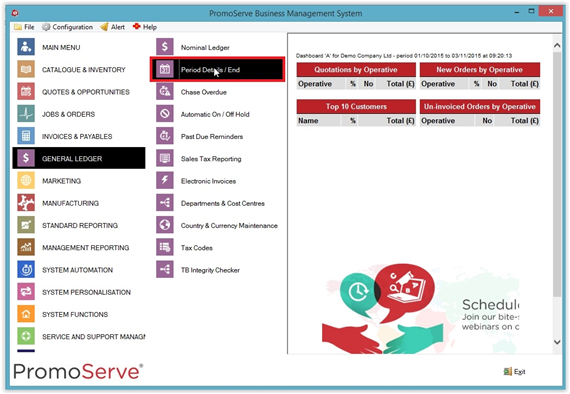Open the Configuration menu
This screenshot has width=570, height=394.
(67, 27)
